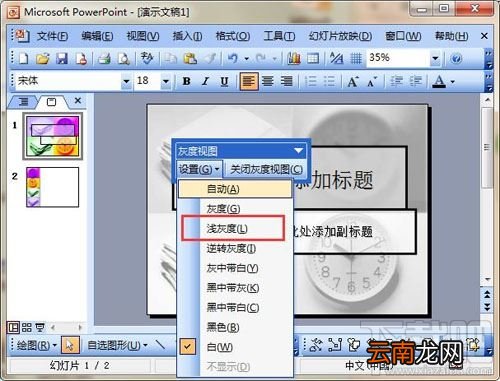Save the presentation with the floppy icon

click(x=62, y=59)
